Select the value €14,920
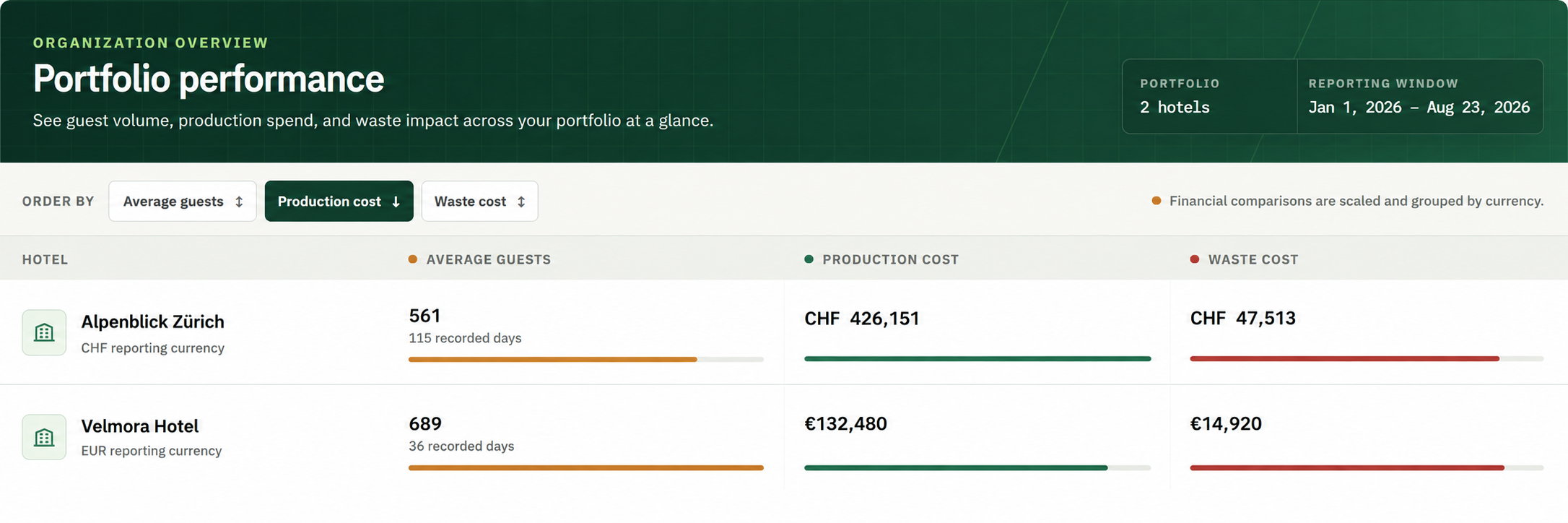1568x523 pixels. tap(1226, 423)
